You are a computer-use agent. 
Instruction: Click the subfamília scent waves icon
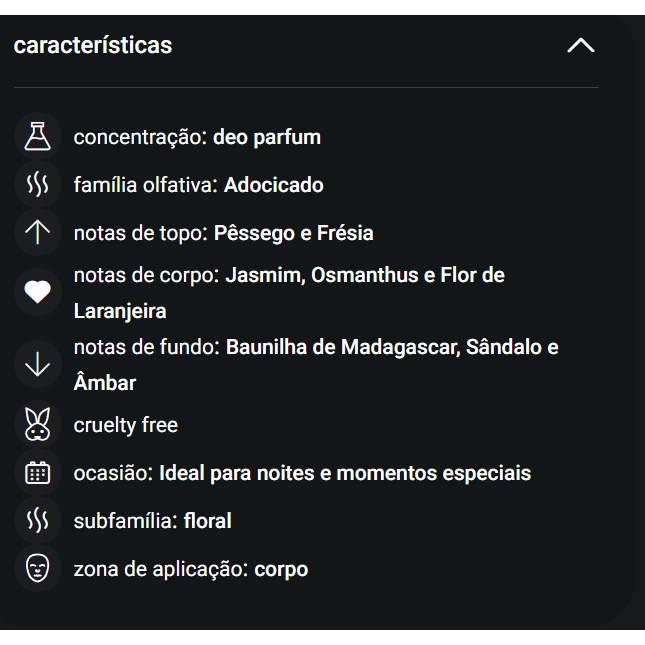(x=37, y=521)
